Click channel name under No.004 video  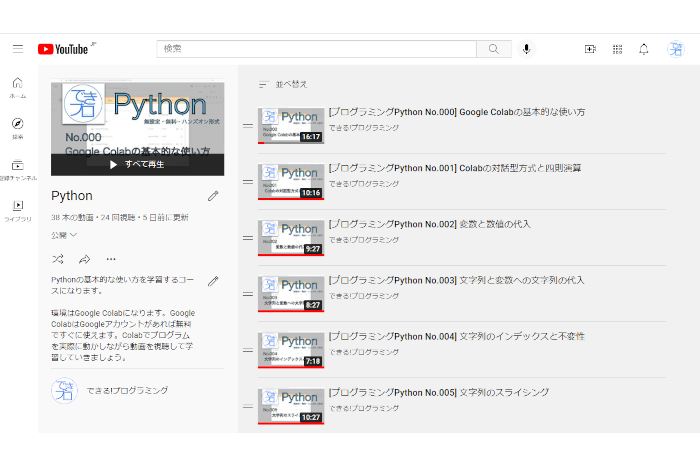click(364, 352)
